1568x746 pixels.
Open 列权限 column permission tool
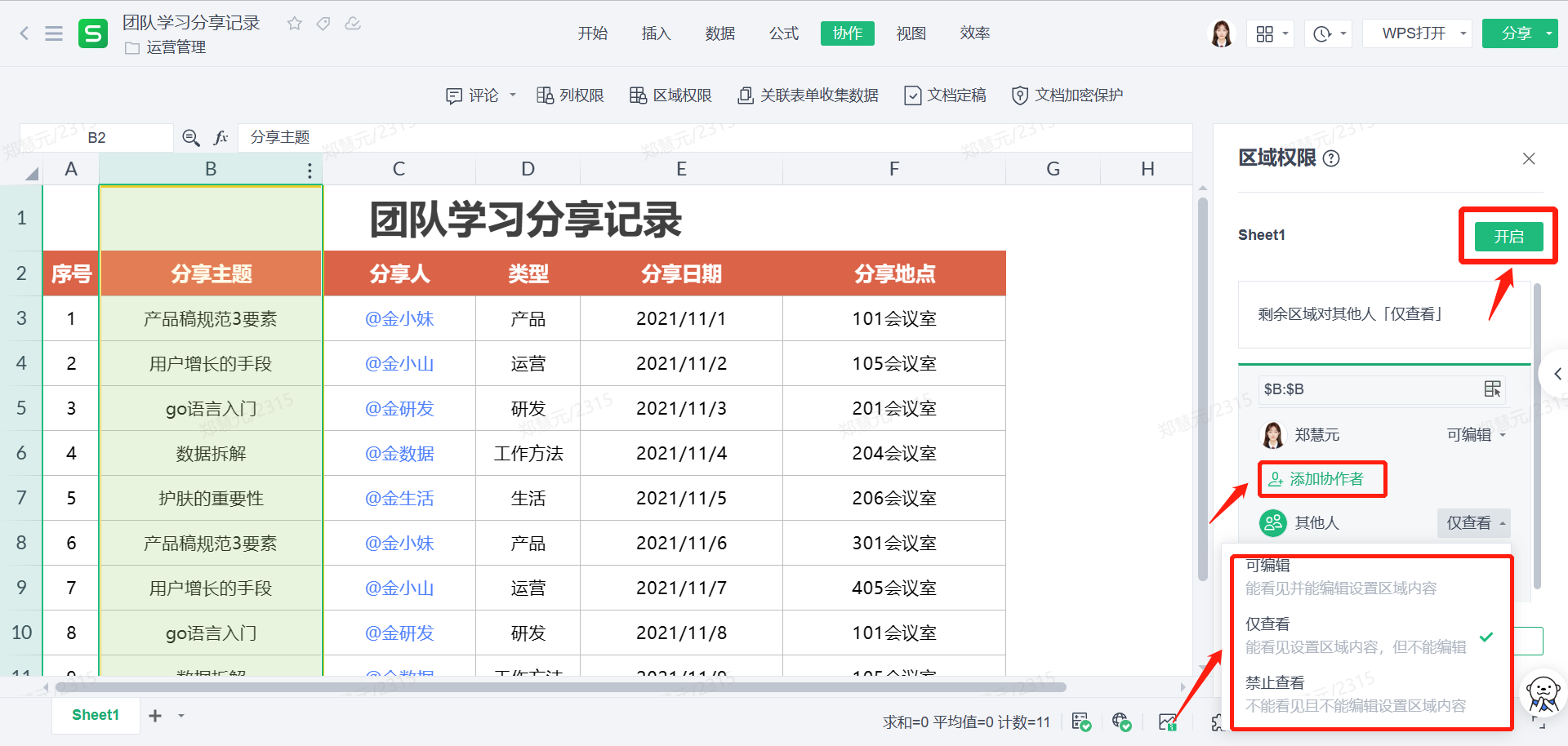tap(570, 95)
